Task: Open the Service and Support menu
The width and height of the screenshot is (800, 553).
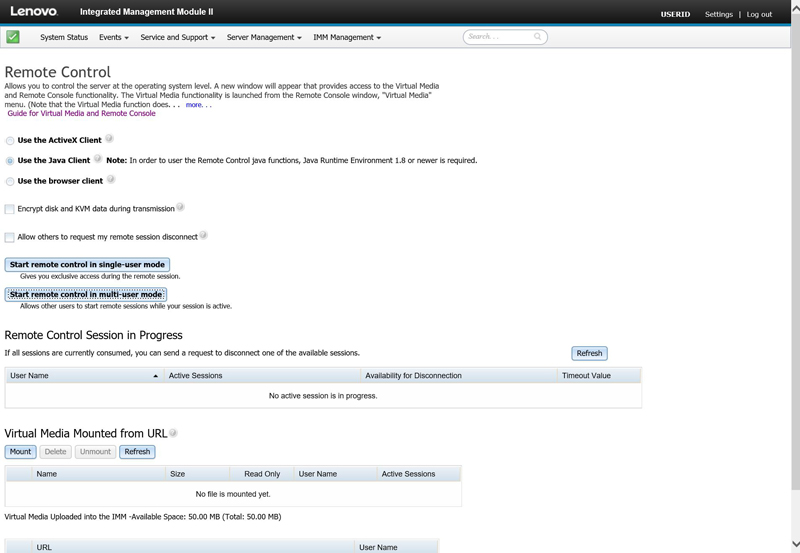Action: tap(178, 38)
